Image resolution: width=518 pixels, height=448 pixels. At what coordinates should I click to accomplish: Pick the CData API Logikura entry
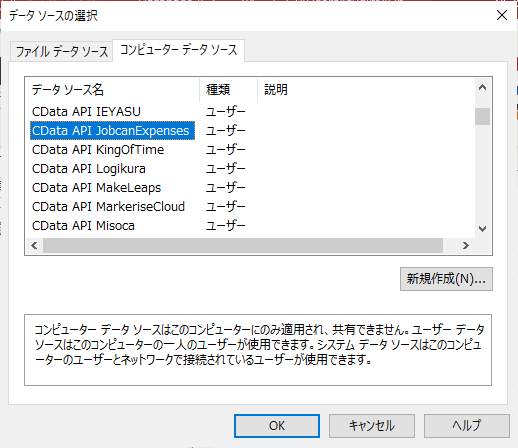[89, 169]
